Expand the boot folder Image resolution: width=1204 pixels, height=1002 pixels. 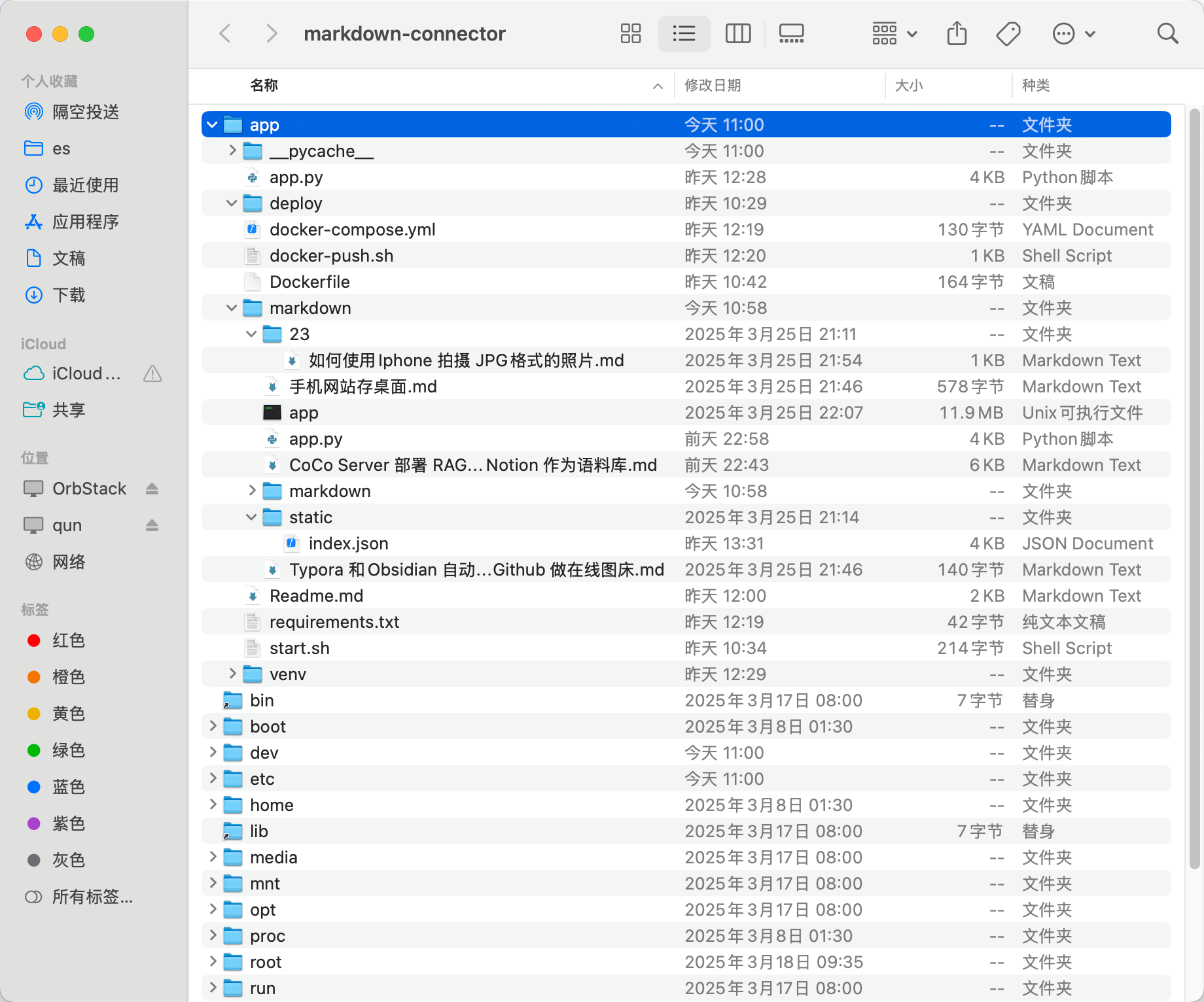pos(213,726)
